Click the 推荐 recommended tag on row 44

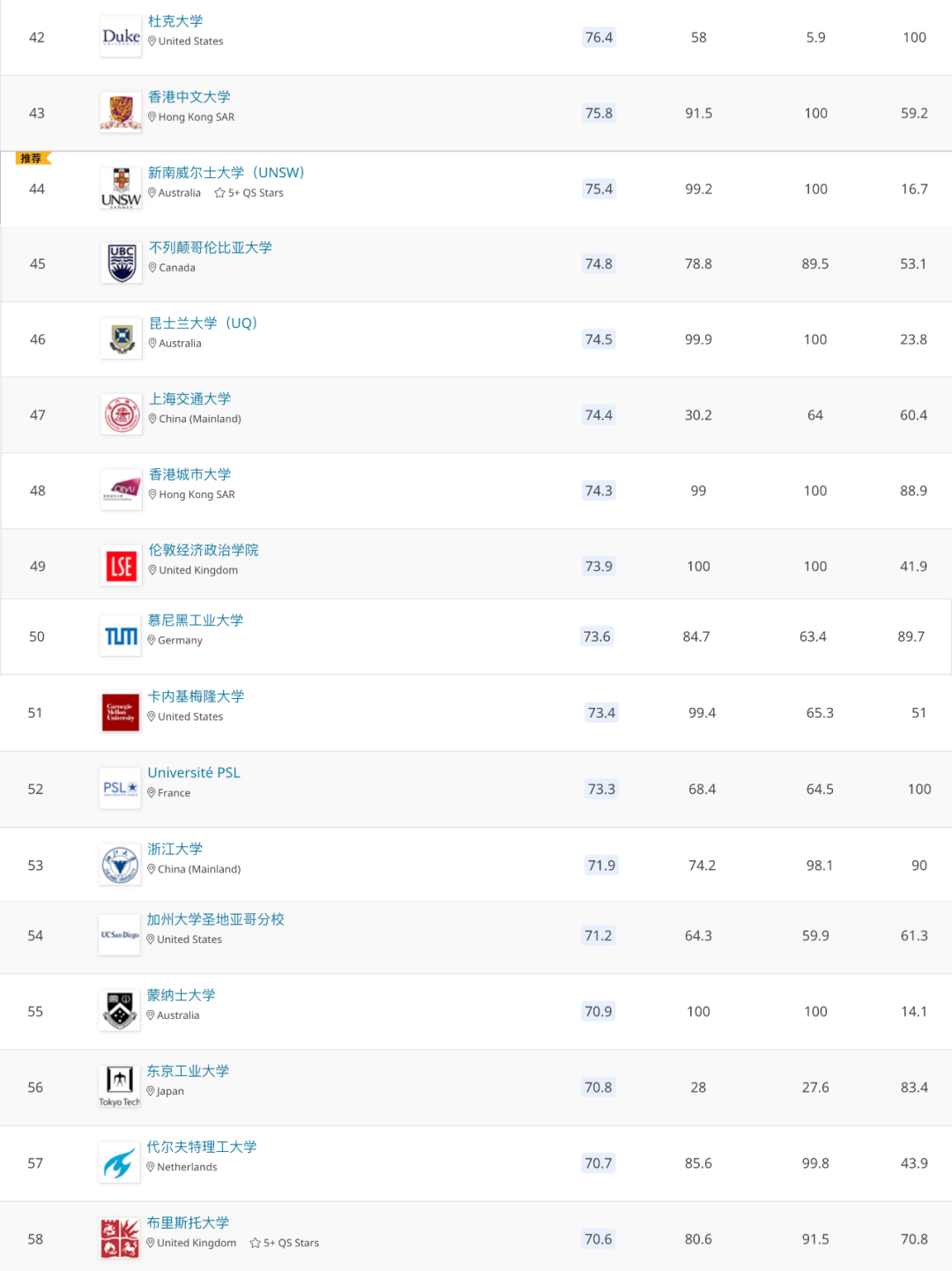(x=33, y=159)
